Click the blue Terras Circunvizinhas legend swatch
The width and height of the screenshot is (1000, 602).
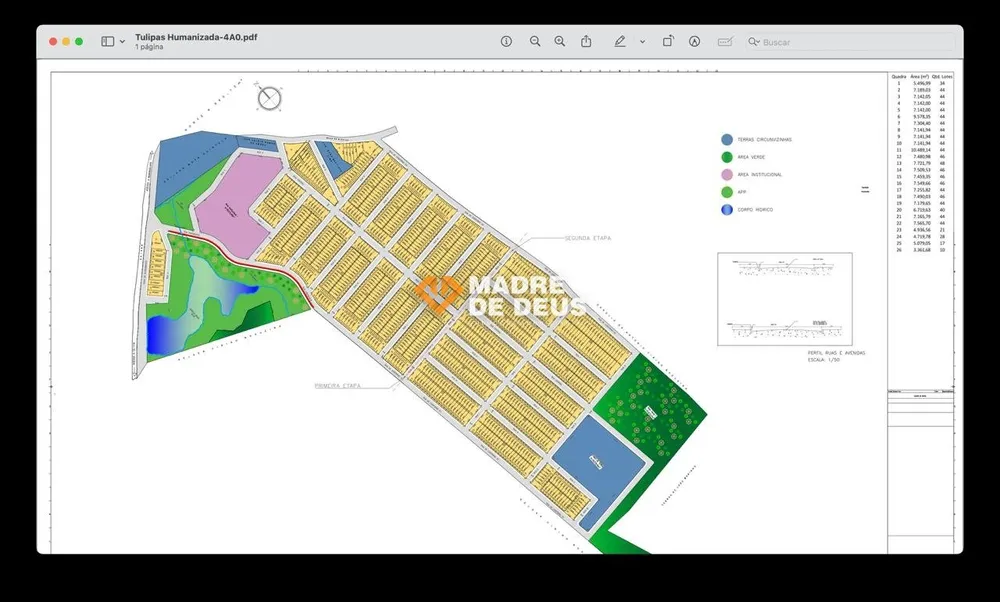pos(727,140)
